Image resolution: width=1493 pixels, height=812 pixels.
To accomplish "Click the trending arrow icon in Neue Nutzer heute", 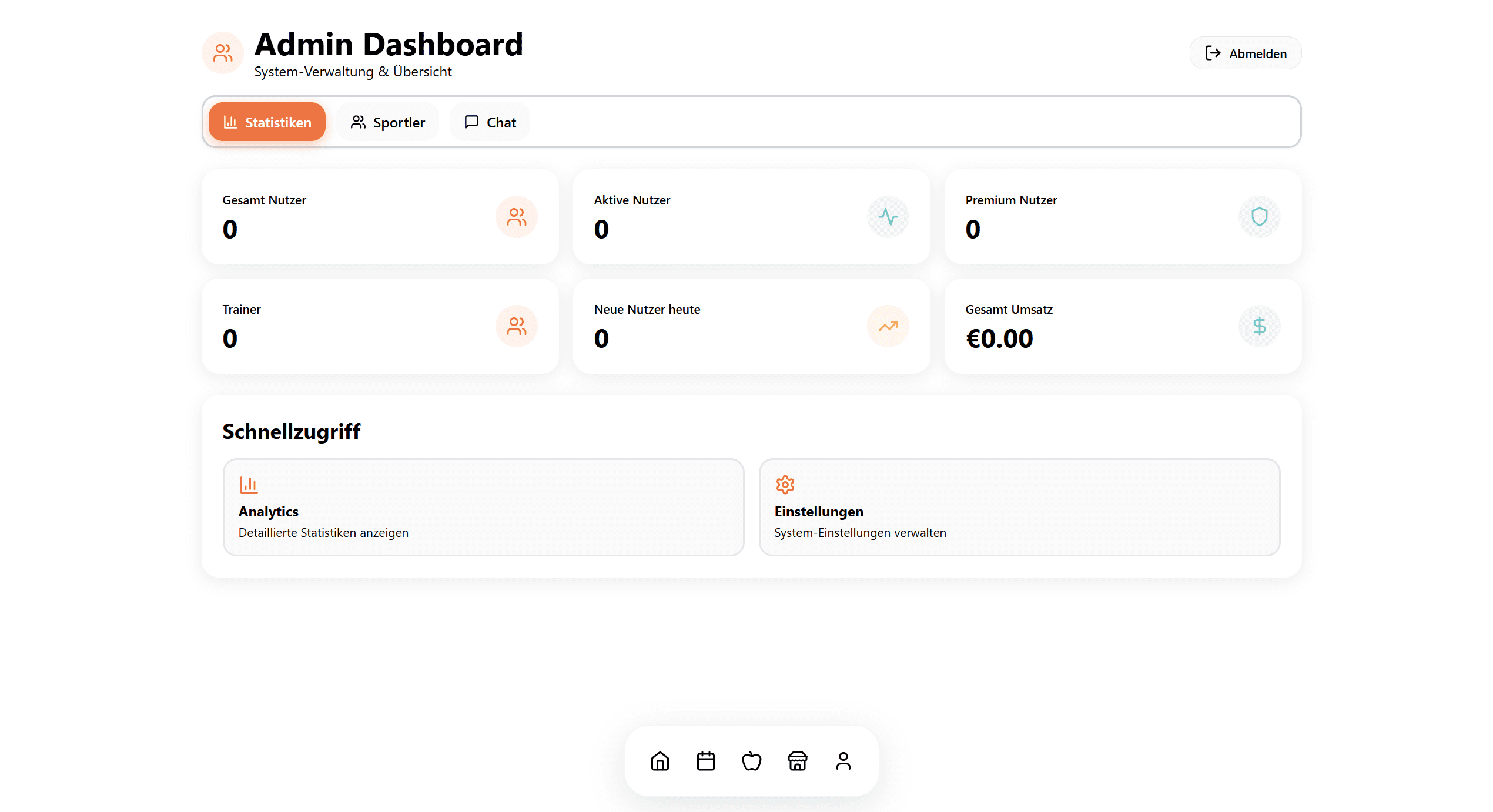I will (x=888, y=326).
